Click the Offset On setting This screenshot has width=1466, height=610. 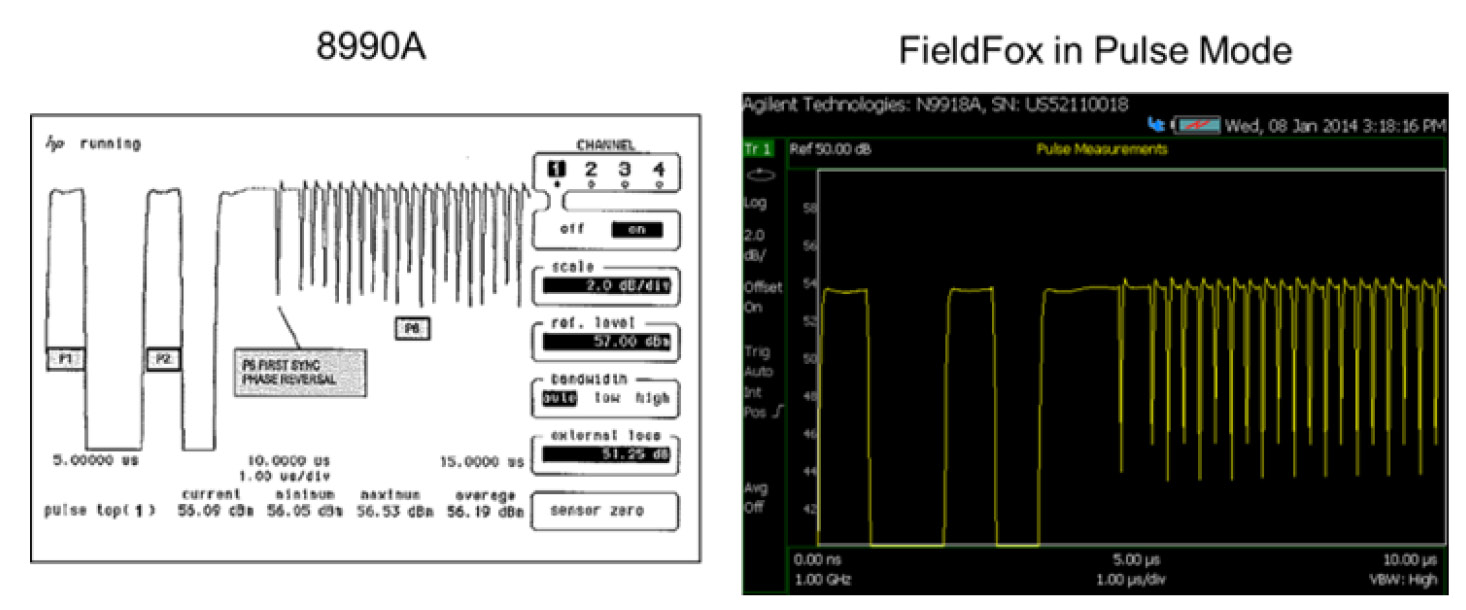tap(762, 297)
